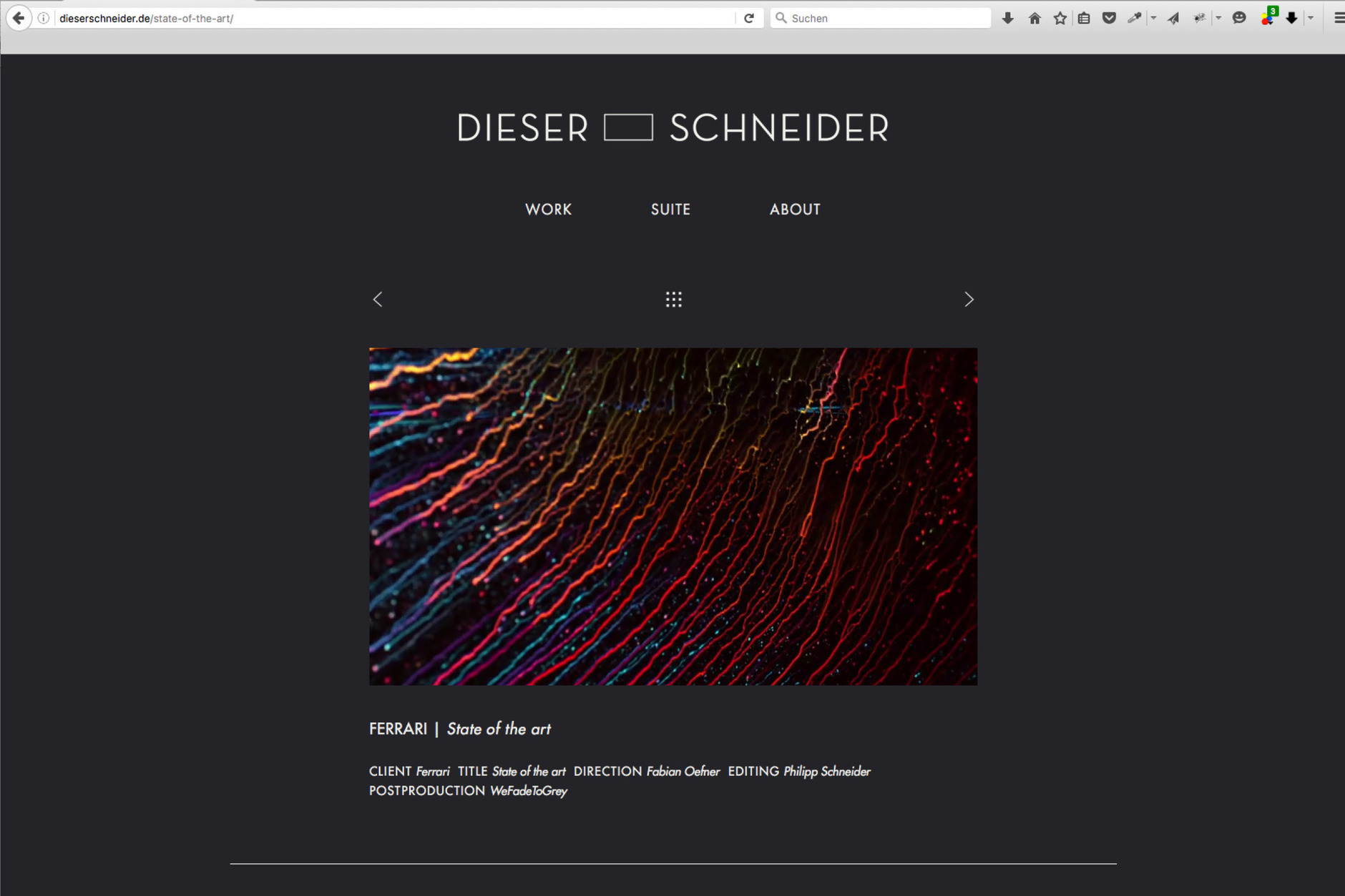Open the SUITE navigation menu item
The width and height of the screenshot is (1345, 896).
coord(670,210)
